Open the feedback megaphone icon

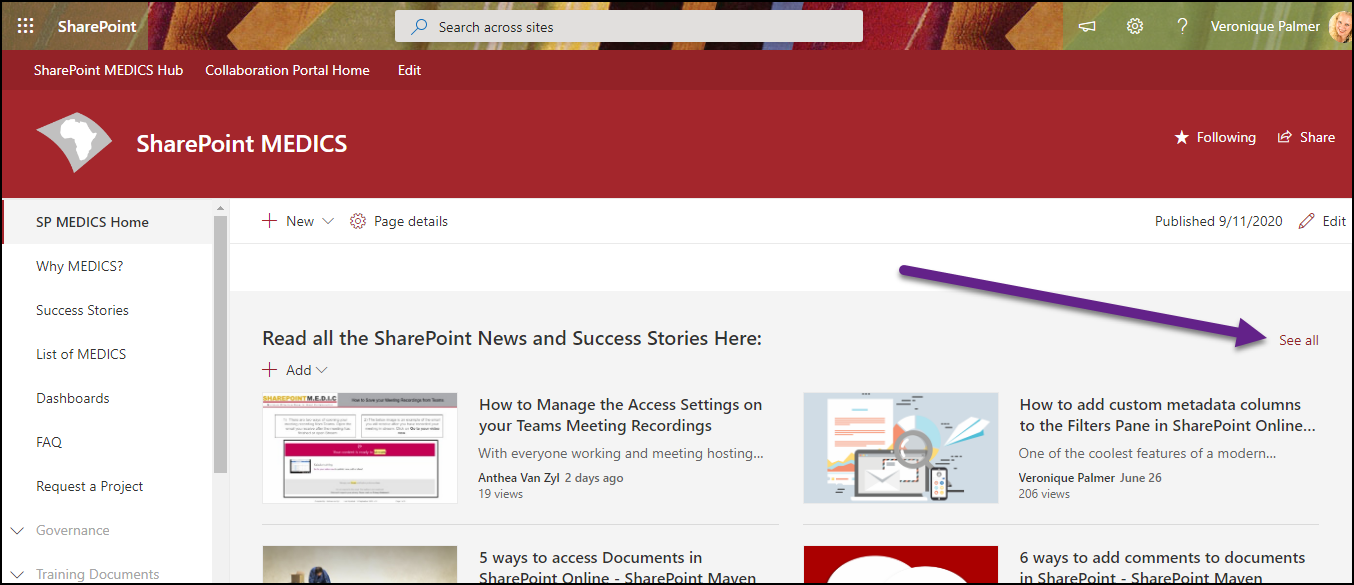[1086, 27]
